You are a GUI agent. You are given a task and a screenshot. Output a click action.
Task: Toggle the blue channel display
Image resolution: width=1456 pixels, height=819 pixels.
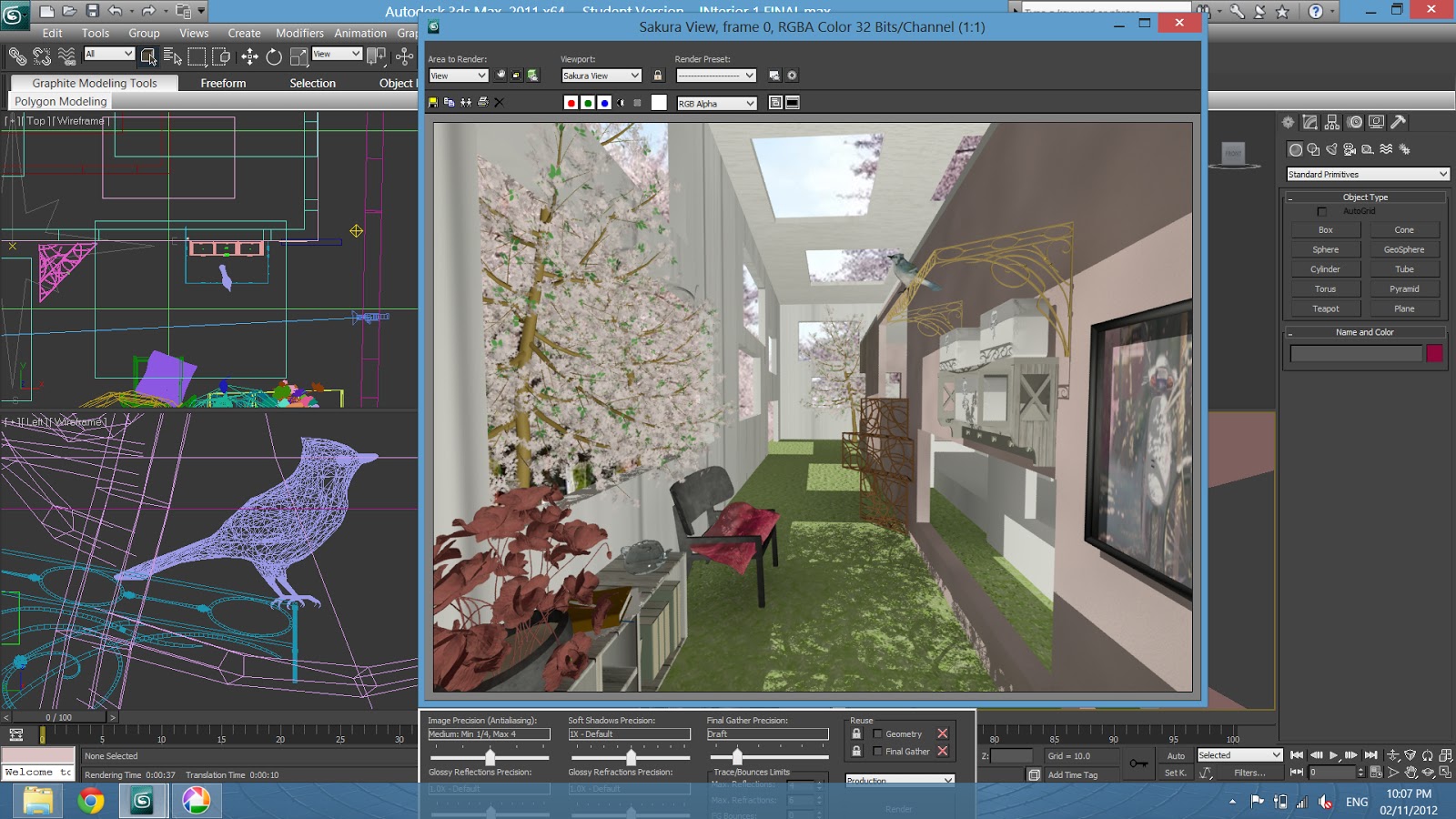604,103
